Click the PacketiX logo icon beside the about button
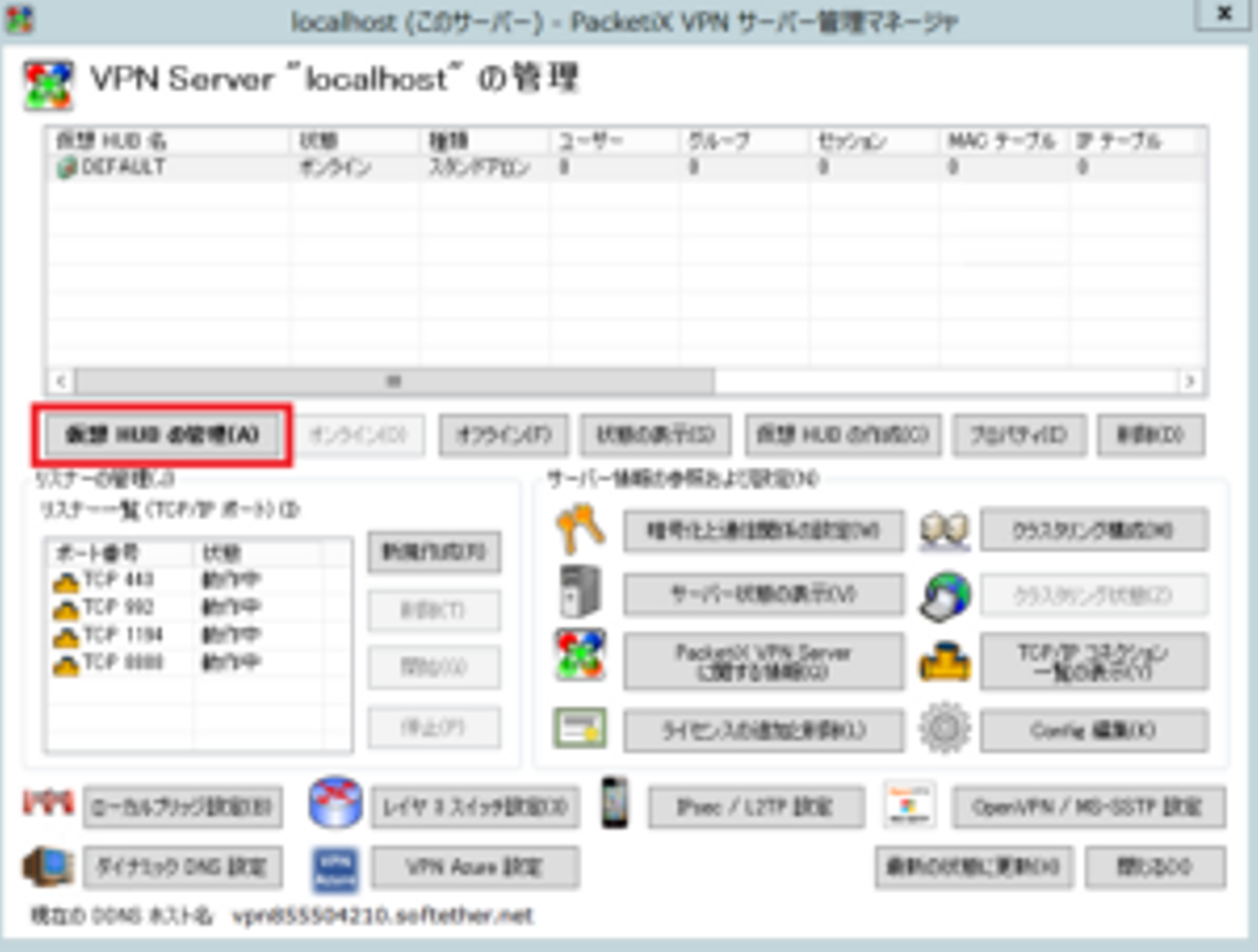 [580, 655]
